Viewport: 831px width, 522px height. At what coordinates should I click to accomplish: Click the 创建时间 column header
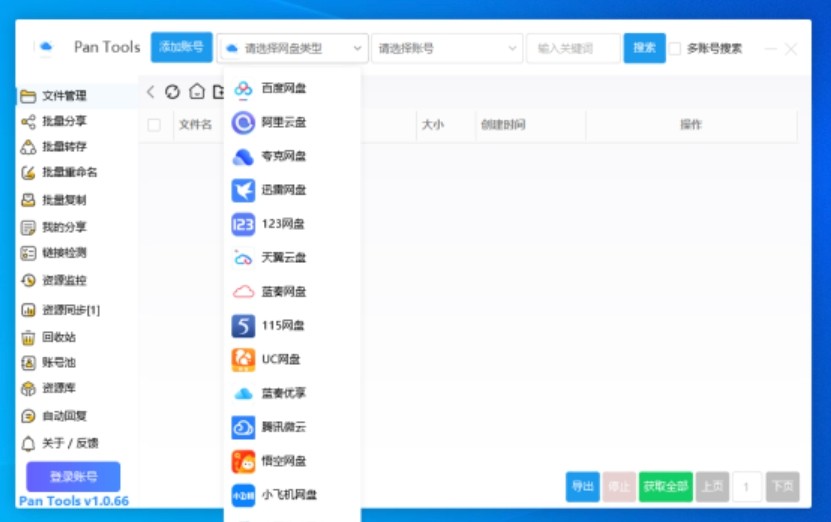click(503, 125)
